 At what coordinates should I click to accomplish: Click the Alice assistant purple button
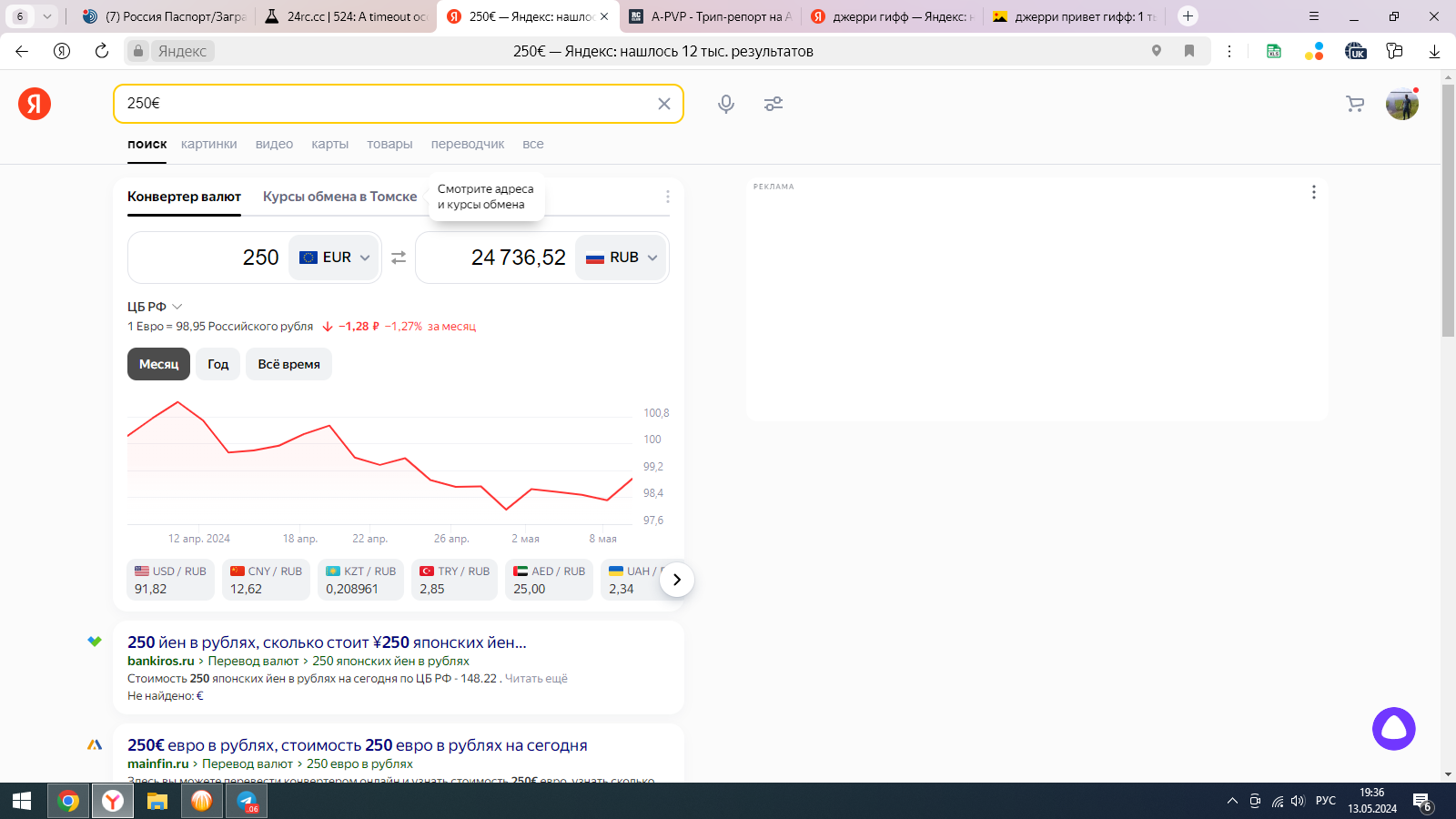click(1393, 729)
